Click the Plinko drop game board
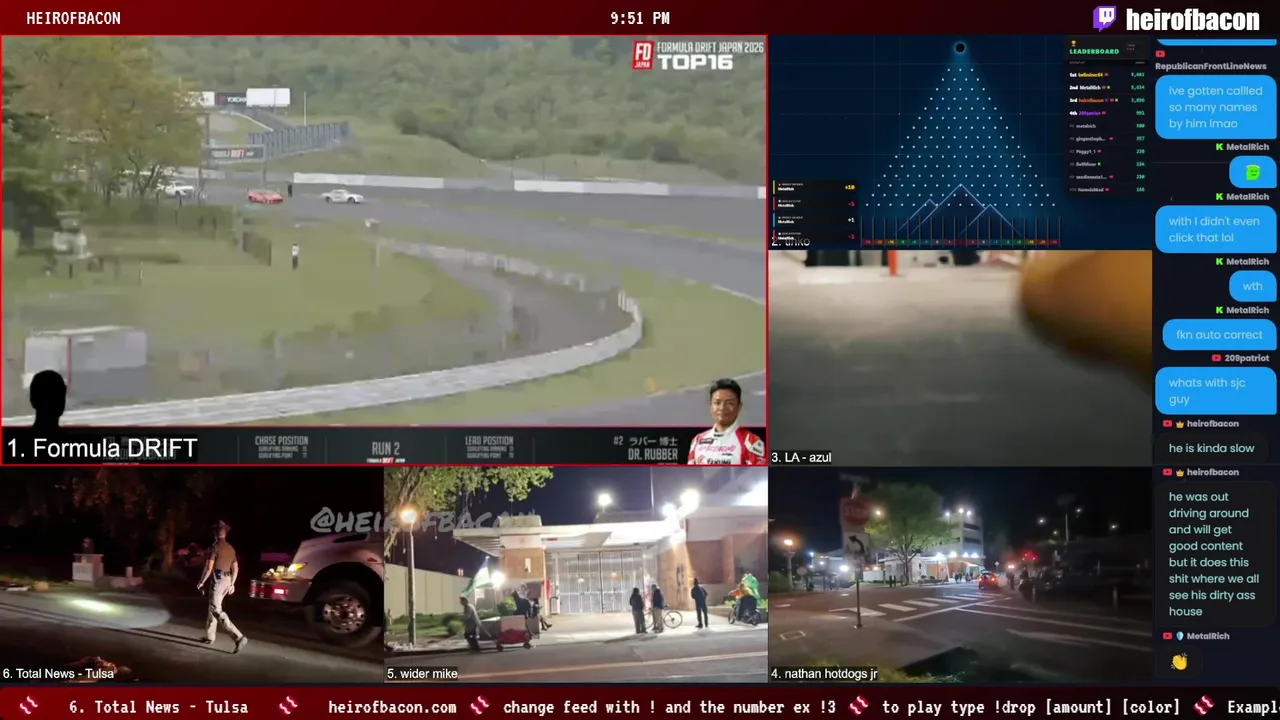This screenshot has height=720, width=1280. tap(960, 143)
